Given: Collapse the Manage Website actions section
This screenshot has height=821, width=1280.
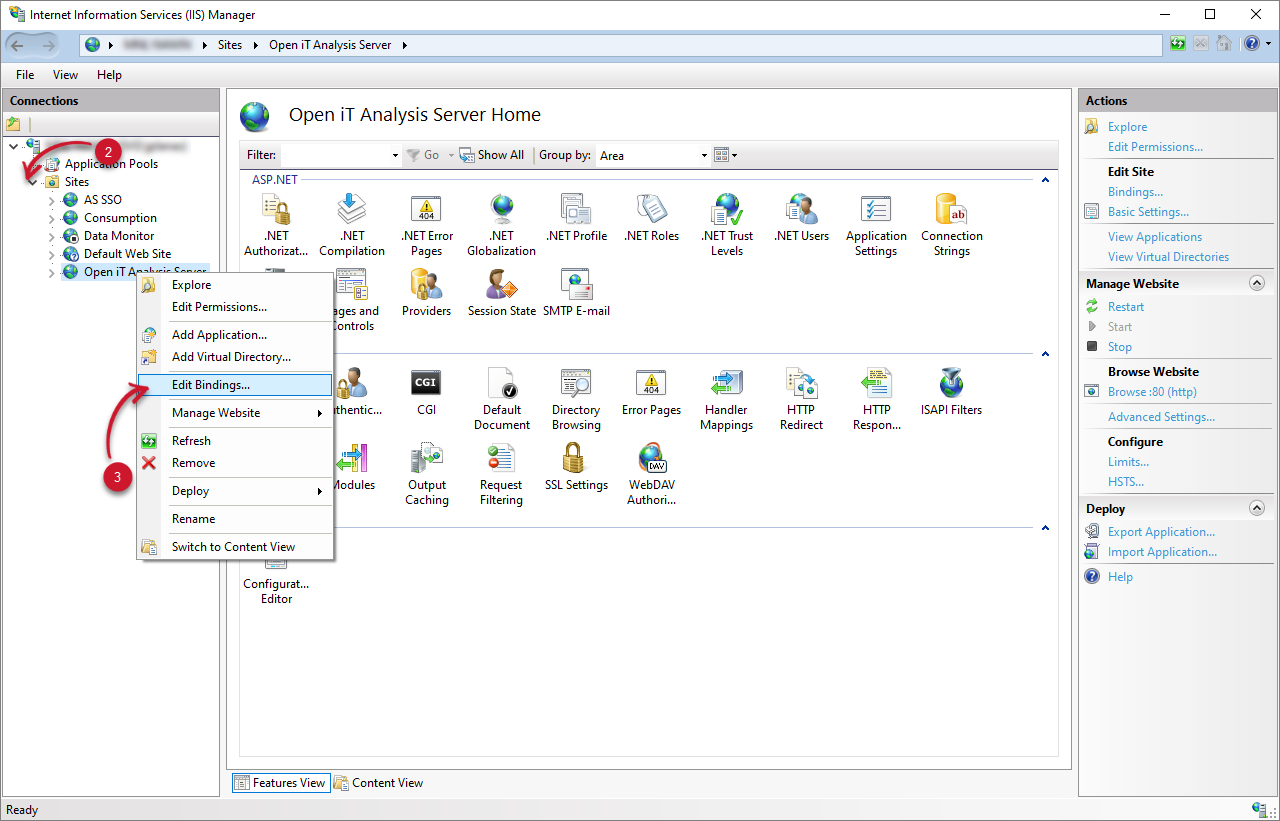Looking at the screenshot, I should click(x=1257, y=284).
